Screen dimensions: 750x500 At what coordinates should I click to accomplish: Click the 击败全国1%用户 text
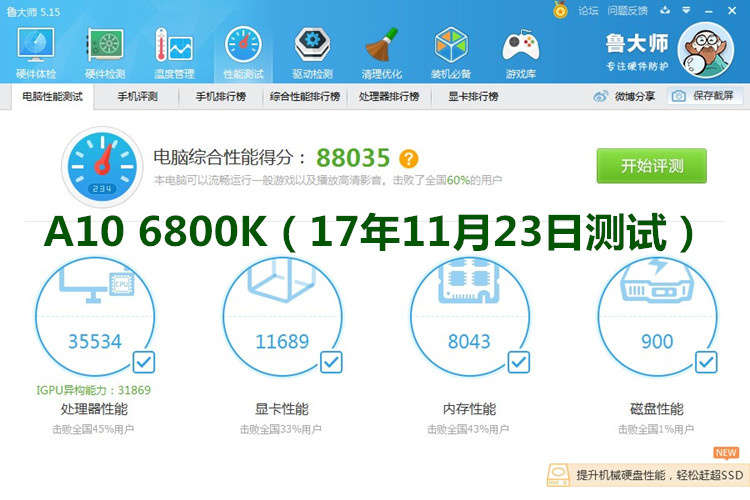click(x=656, y=430)
